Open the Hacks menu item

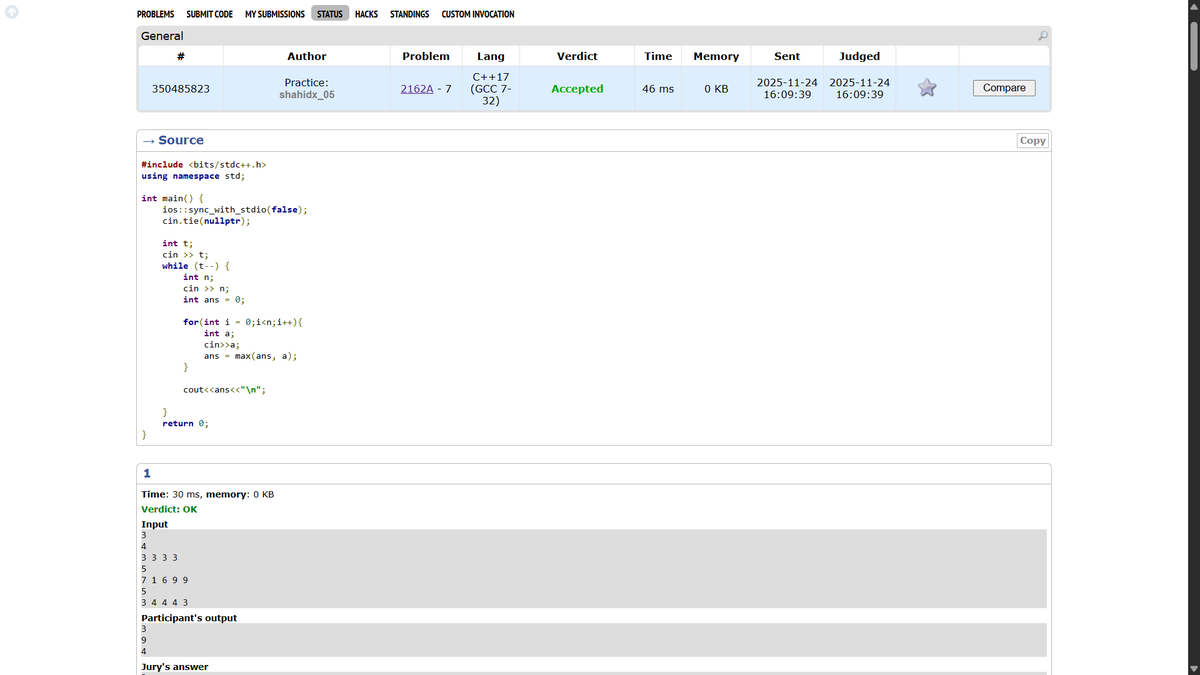(366, 14)
